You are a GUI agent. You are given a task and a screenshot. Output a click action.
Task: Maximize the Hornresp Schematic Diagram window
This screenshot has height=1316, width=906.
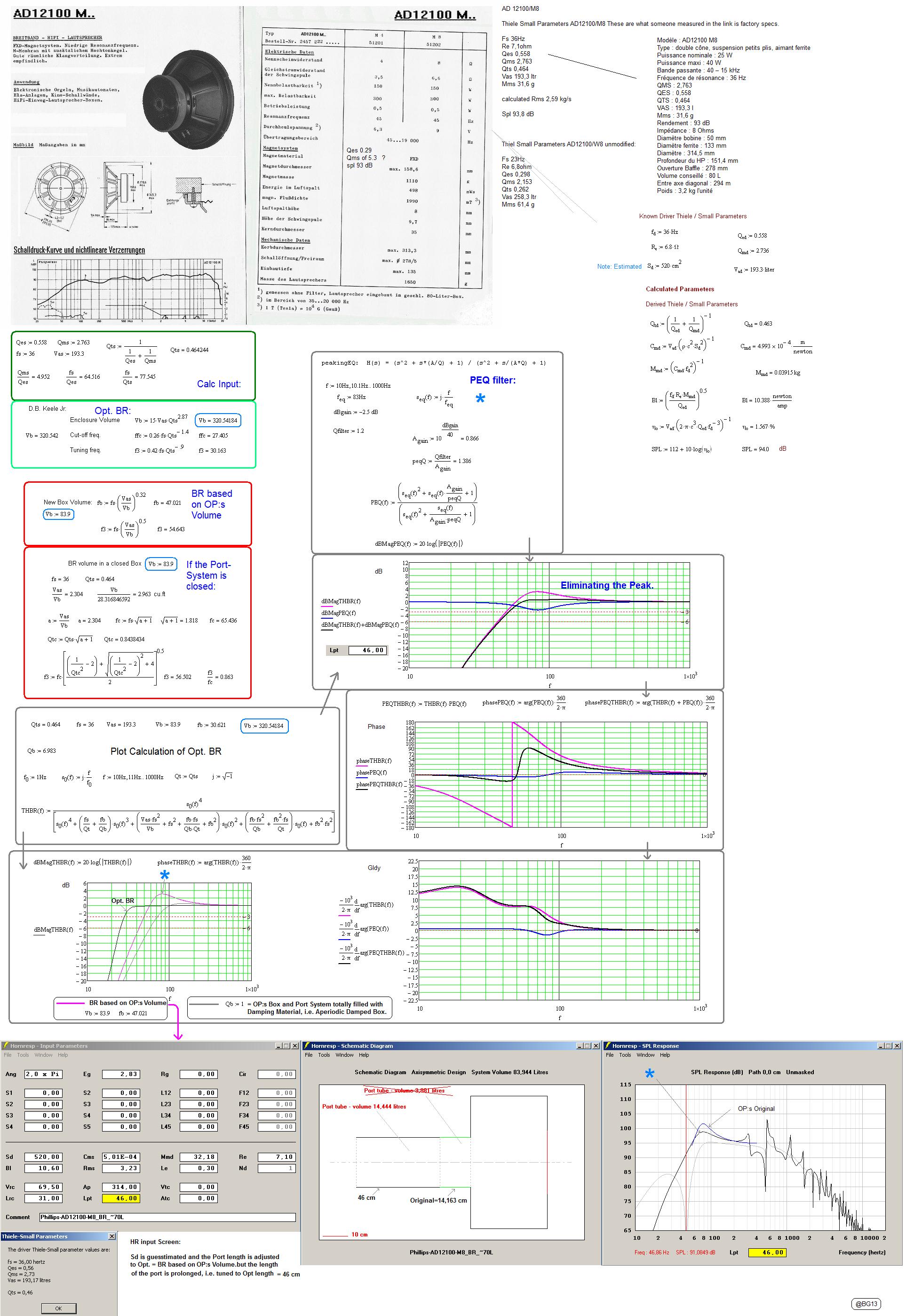588,1046
